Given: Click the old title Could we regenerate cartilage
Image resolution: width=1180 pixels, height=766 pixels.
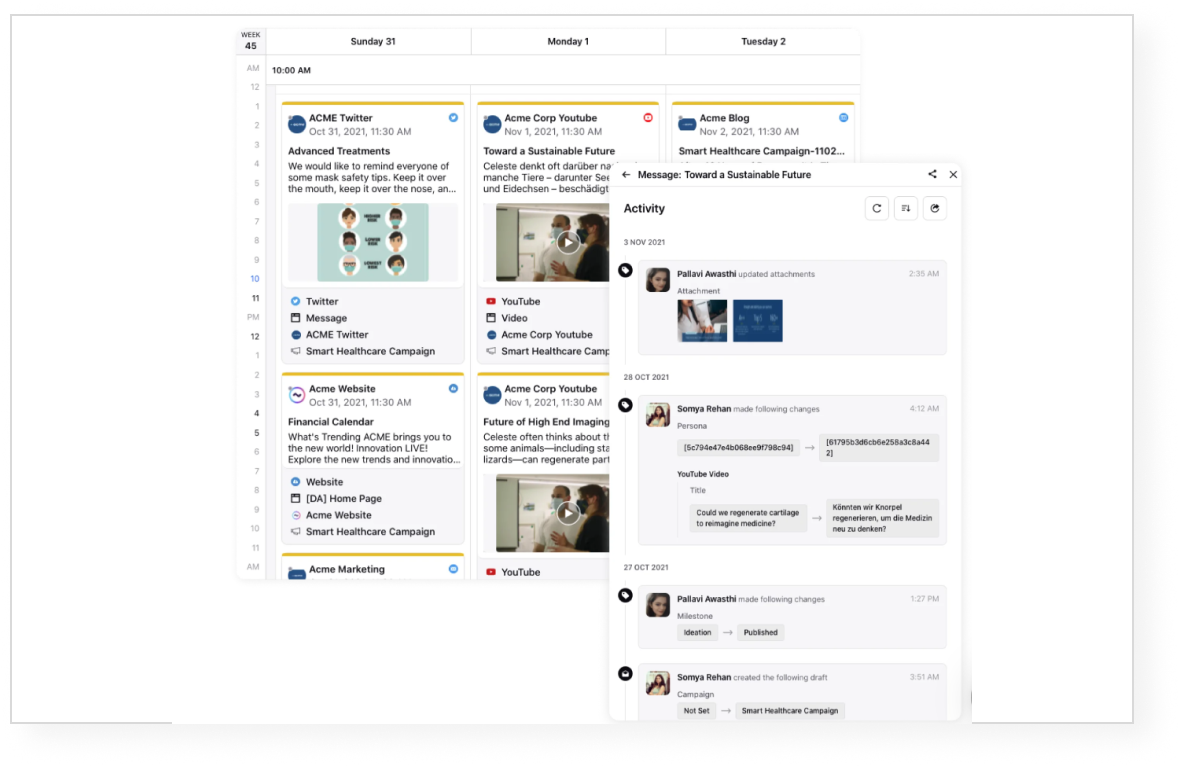Looking at the screenshot, I should pyautogui.click(x=748, y=518).
